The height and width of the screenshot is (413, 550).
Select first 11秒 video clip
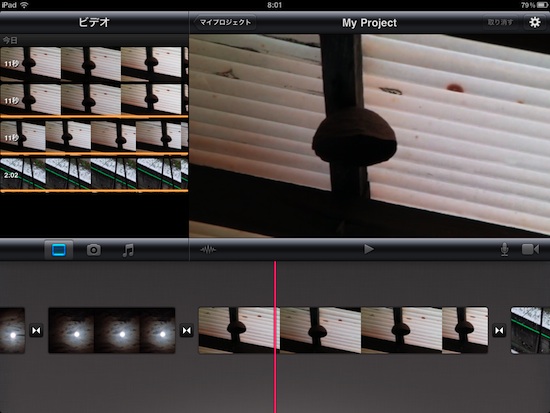[94, 64]
